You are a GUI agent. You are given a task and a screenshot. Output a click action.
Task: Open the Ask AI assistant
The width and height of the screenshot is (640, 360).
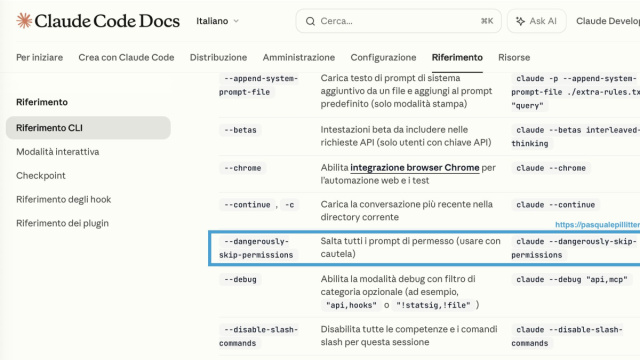coord(536,21)
